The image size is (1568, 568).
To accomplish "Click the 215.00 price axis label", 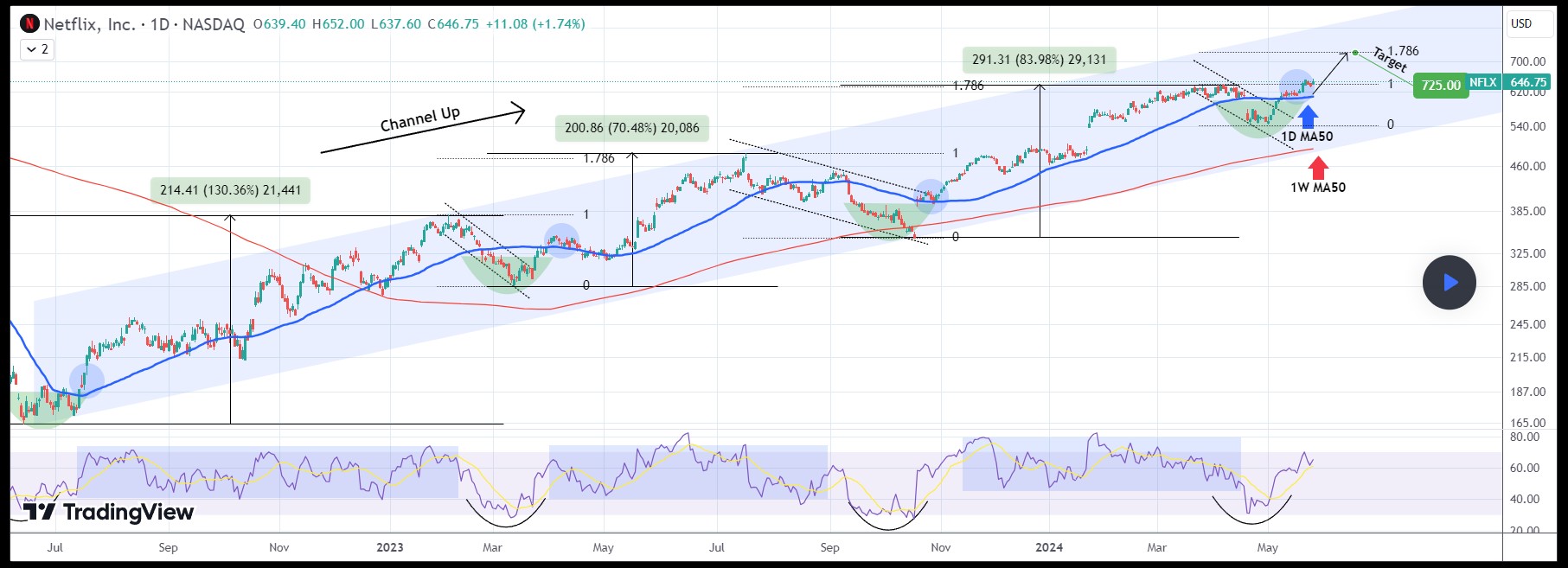I will (x=1527, y=357).
